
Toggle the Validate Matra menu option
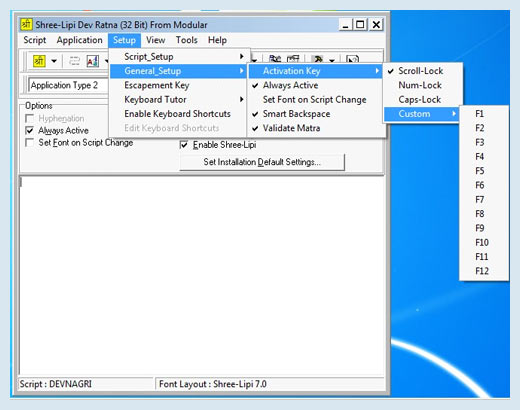click(x=315, y=128)
